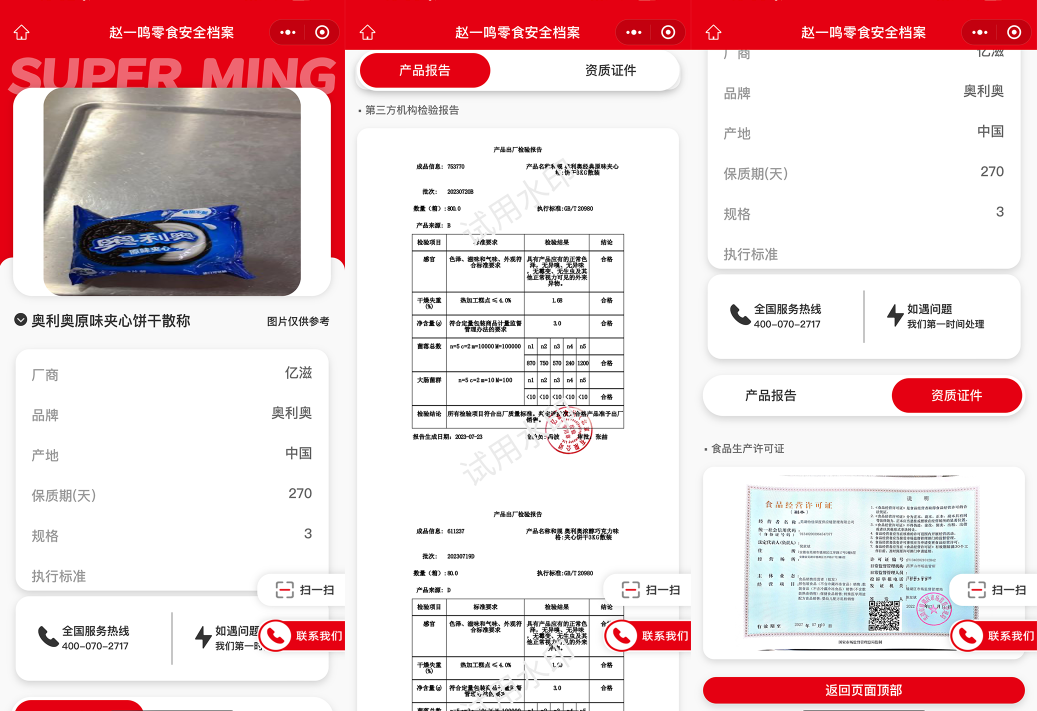
Task: Tap the 扫一扫 button in the leftmost panel
Action: [303, 590]
